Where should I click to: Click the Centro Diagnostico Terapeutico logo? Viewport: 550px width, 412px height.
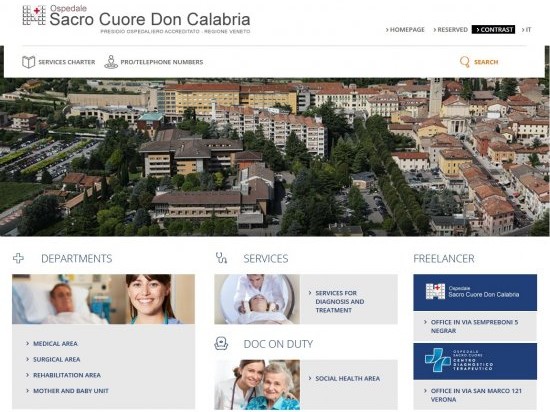coord(475,361)
